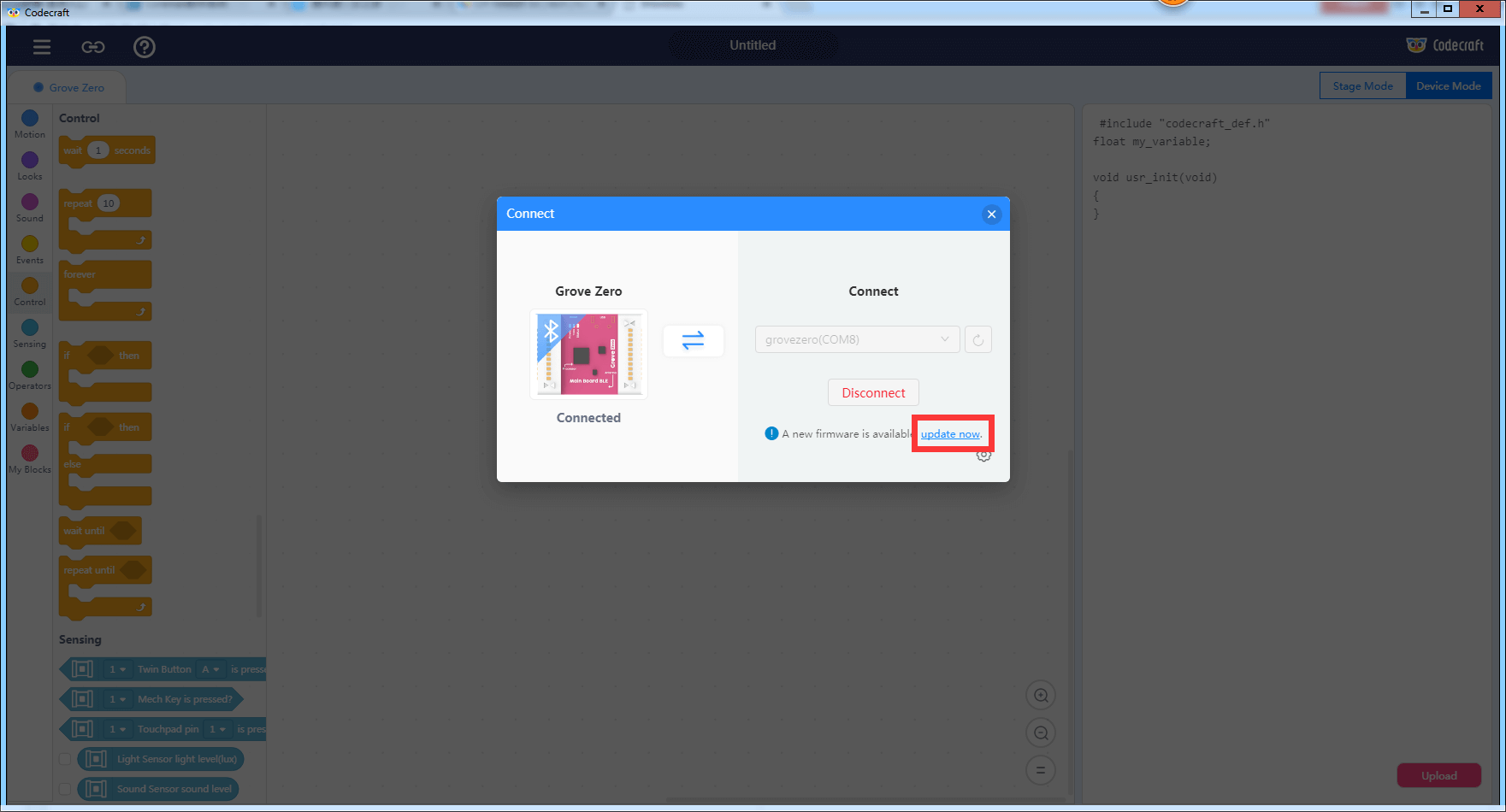Image resolution: width=1506 pixels, height=812 pixels.
Task: Open Touchpad module number dropdown
Action: tap(117, 729)
